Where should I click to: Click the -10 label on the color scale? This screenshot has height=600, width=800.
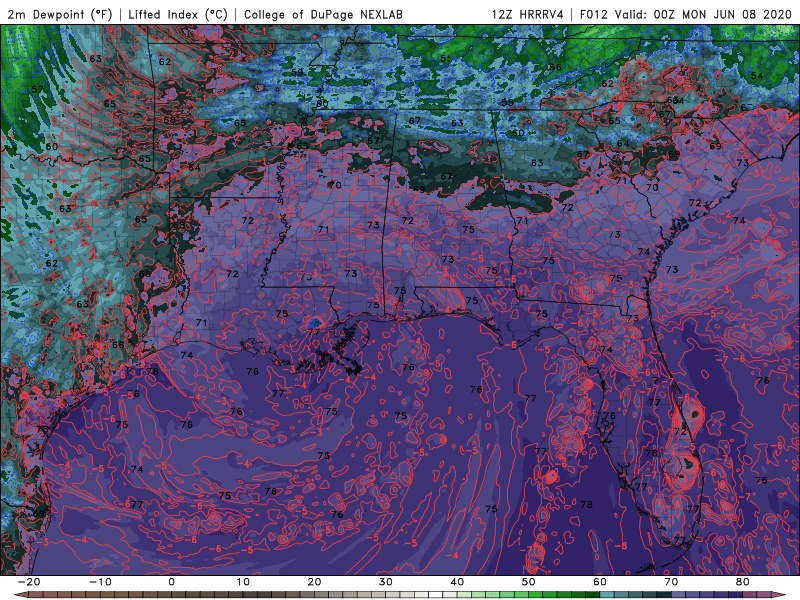point(100,582)
